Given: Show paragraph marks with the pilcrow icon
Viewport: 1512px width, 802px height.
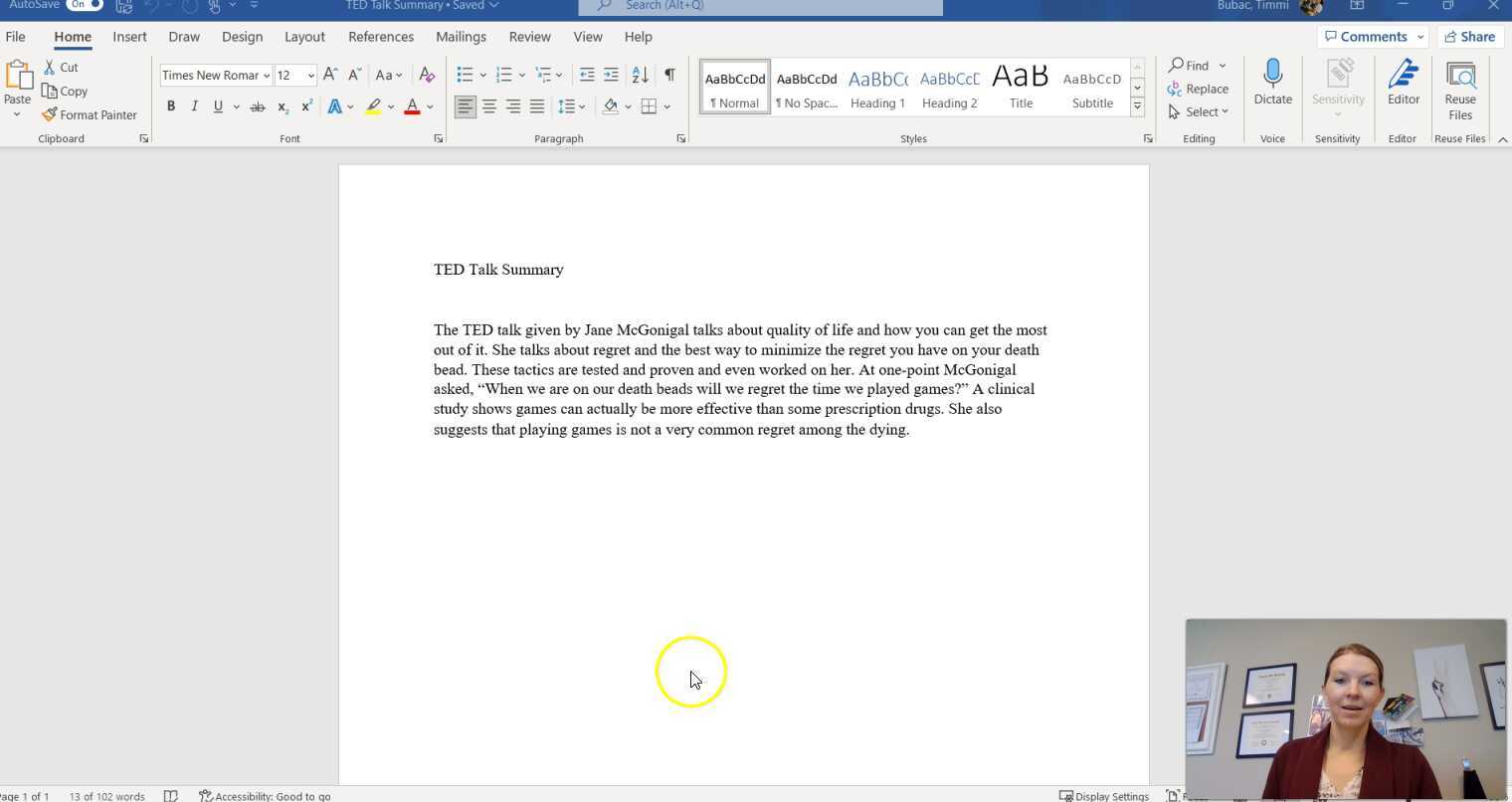Looking at the screenshot, I should pos(669,75).
